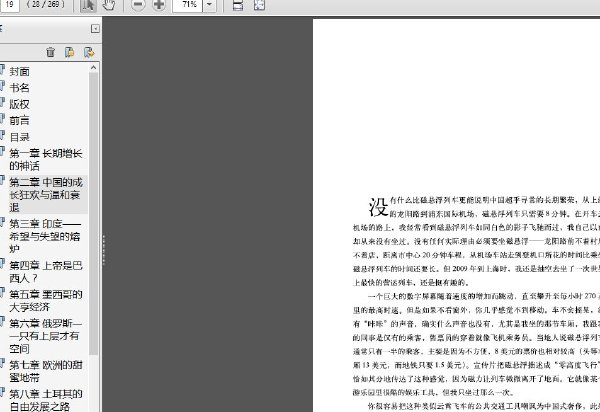The height and width of the screenshot is (412, 600).
Task: Jump to 第四章 上帝是巴西人？
Action: pyautogui.click(x=46, y=272)
